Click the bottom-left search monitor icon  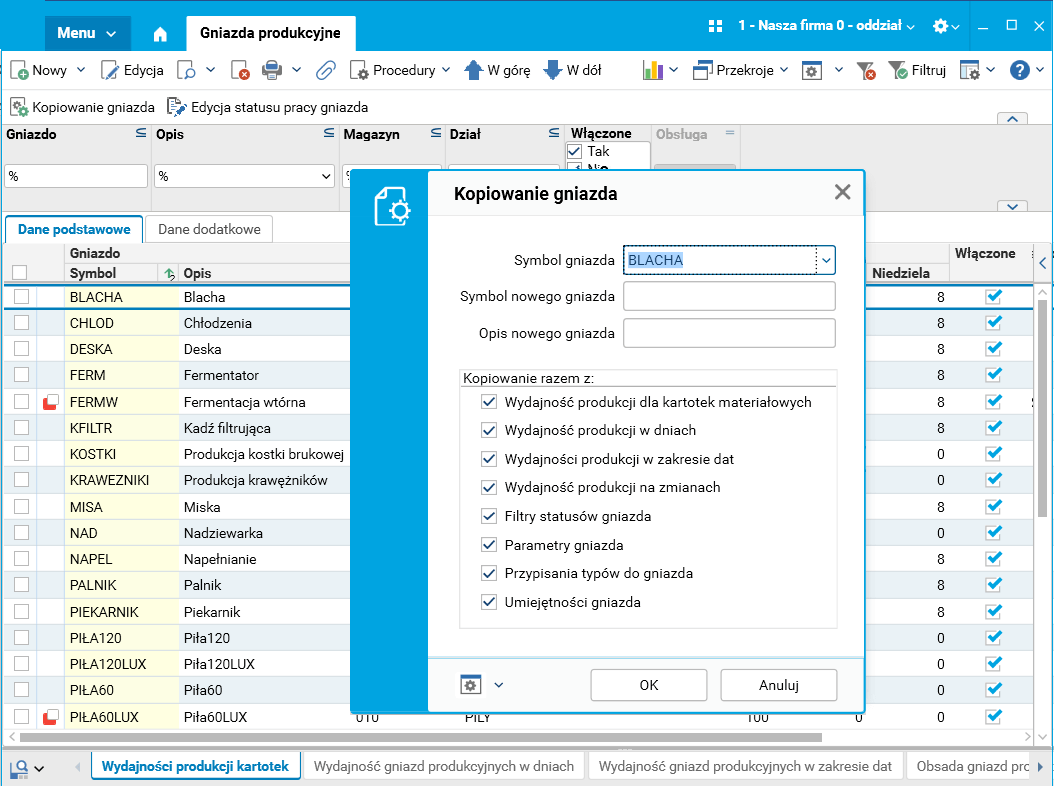coord(19,769)
